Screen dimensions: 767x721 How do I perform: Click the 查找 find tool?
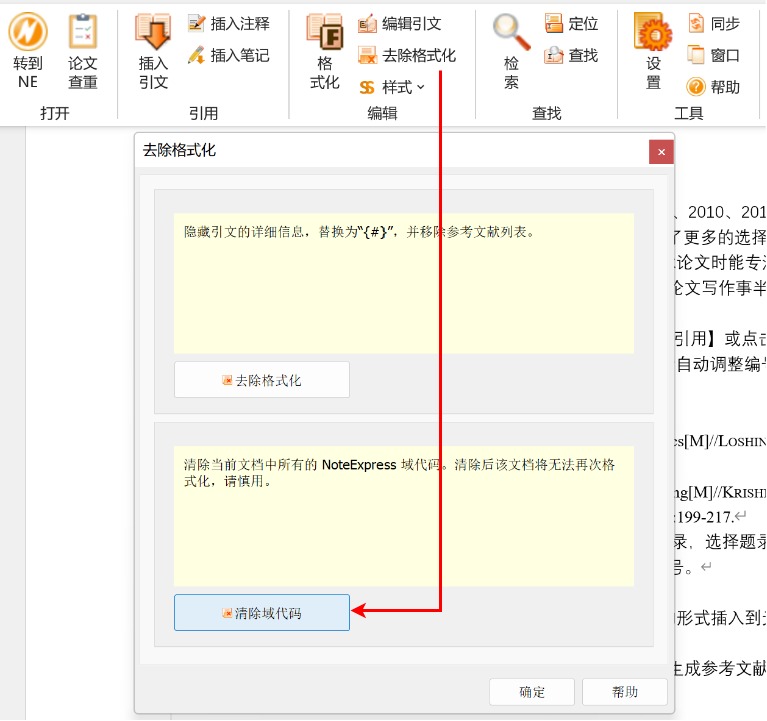tap(571, 55)
